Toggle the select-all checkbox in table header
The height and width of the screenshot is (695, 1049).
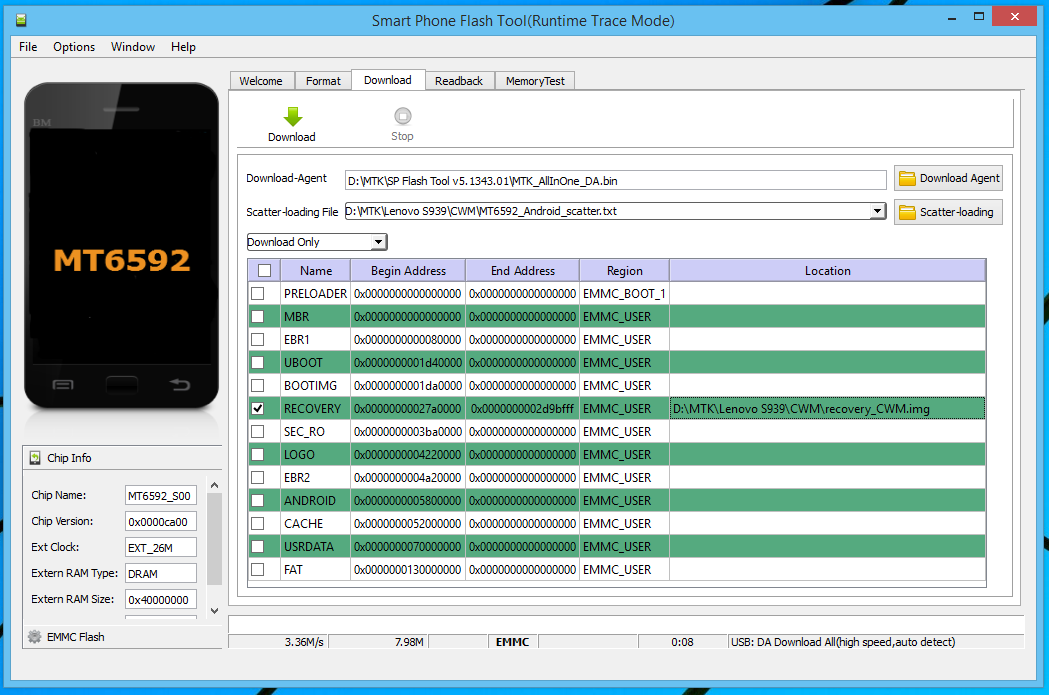(264, 271)
